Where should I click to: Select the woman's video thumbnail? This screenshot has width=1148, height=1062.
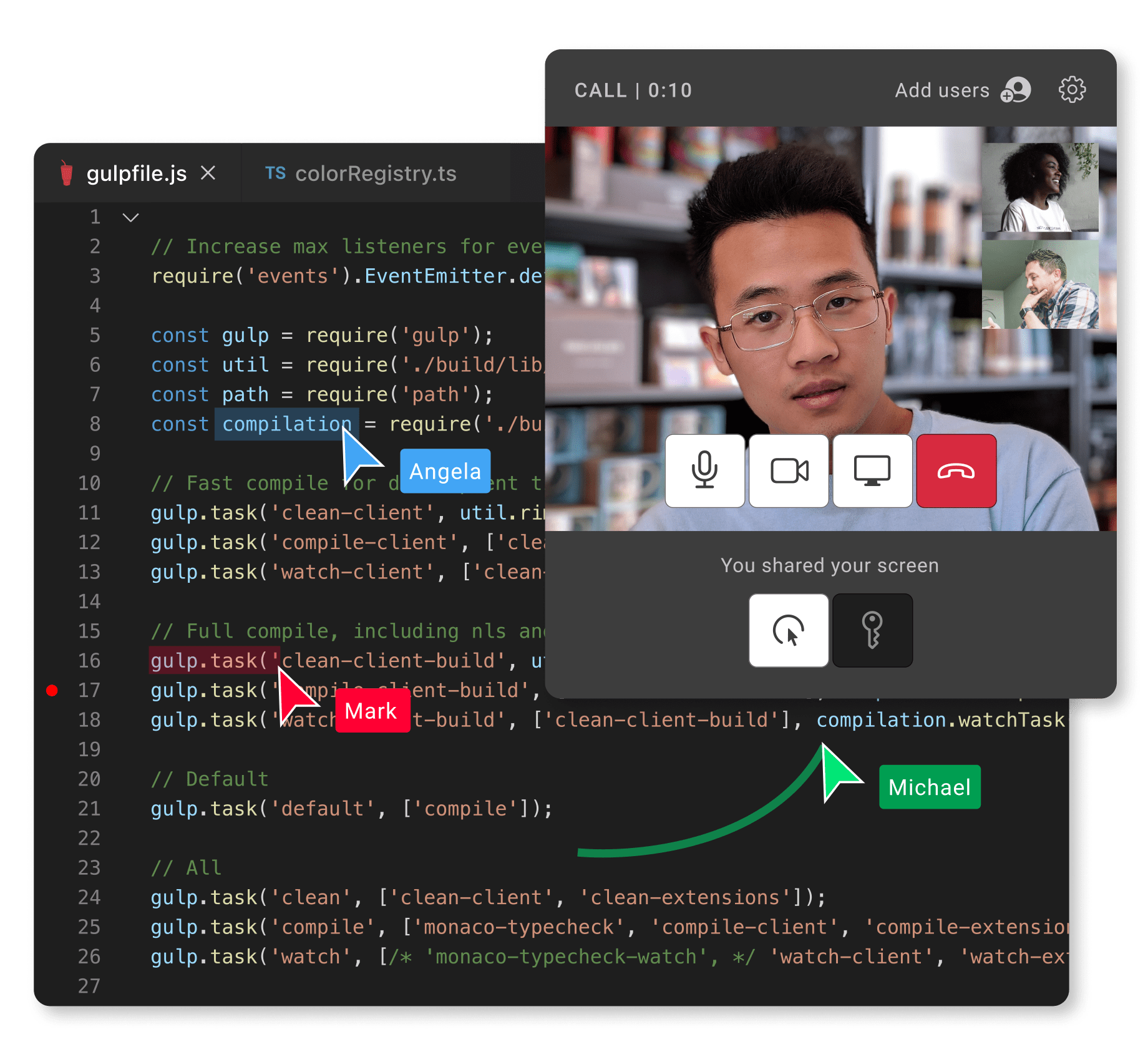(x=1039, y=187)
